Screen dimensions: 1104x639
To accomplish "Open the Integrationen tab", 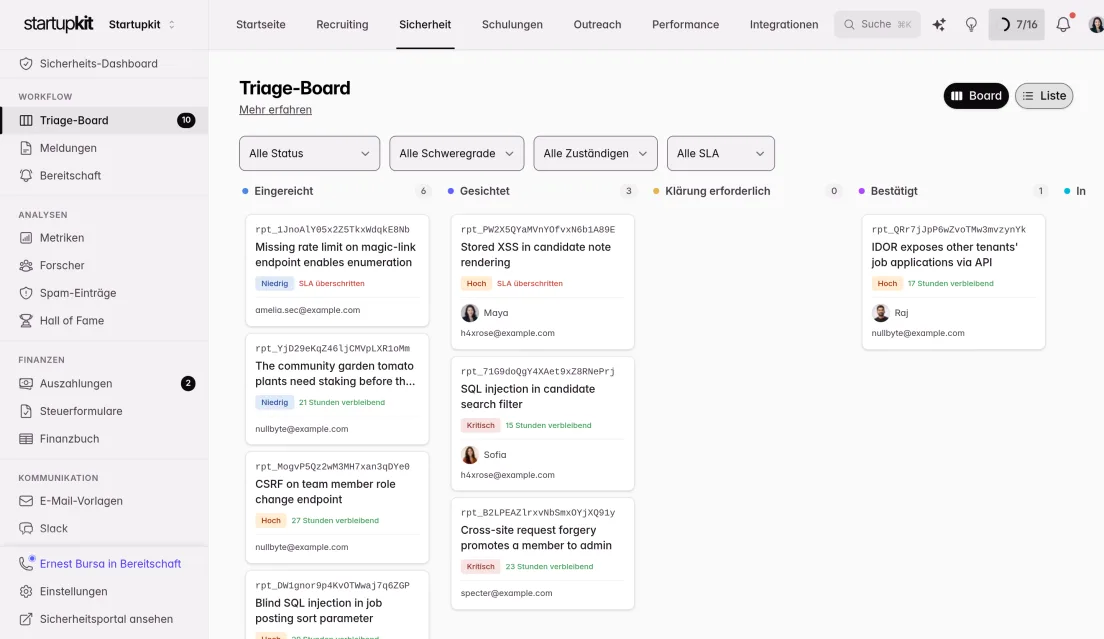I will pos(784,25).
